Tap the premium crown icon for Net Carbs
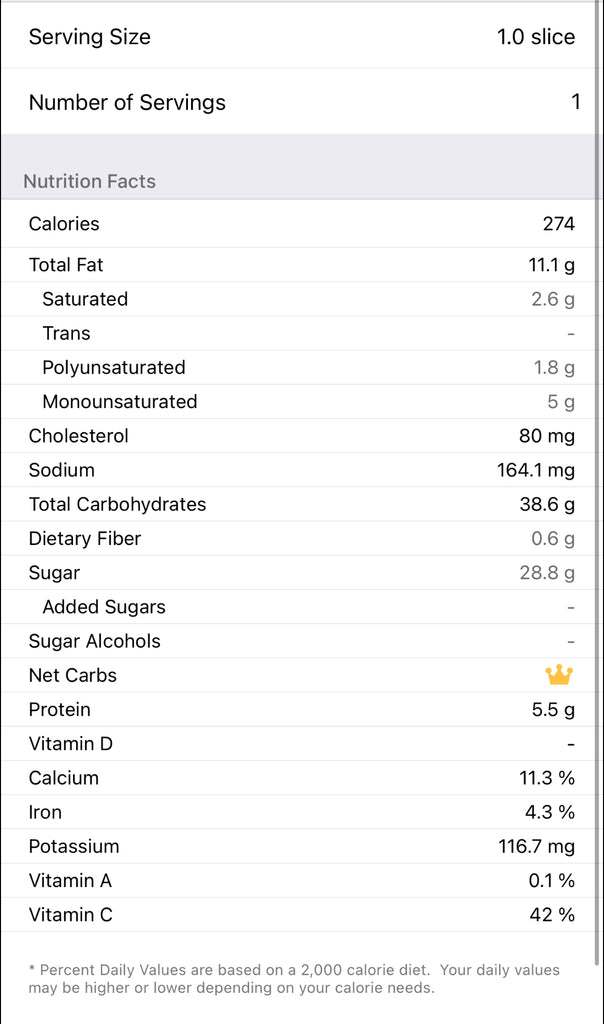604x1024 pixels. pyautogui.click(x=559, y=675)
